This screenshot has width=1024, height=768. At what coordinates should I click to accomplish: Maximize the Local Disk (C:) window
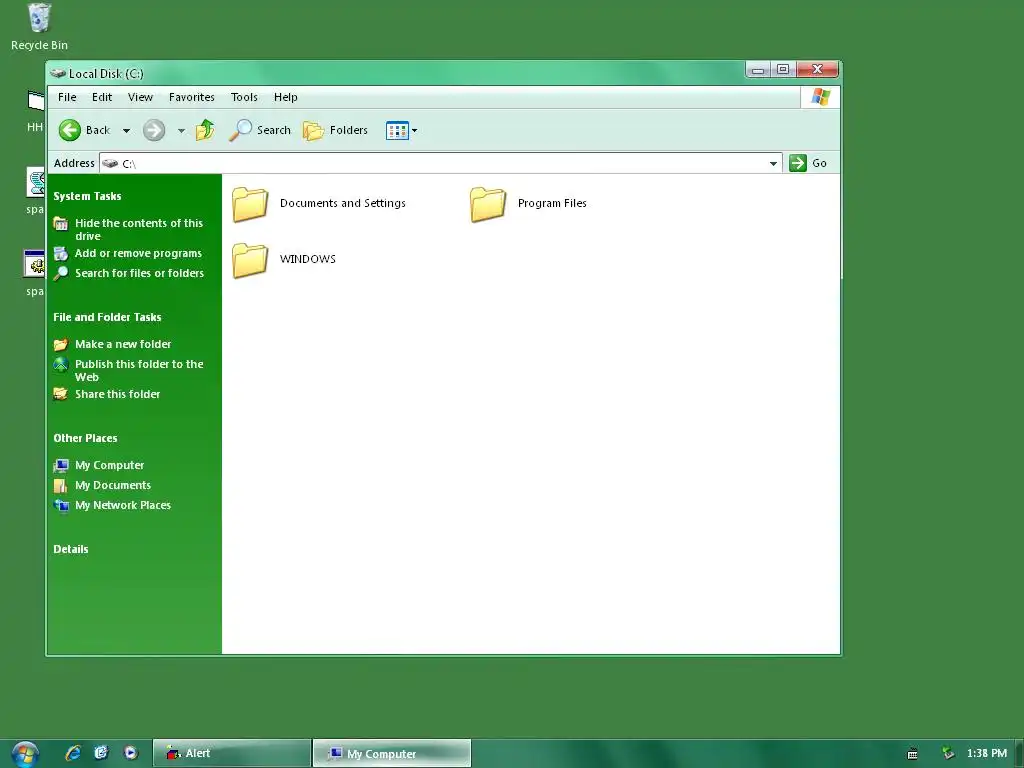[783, 69]
